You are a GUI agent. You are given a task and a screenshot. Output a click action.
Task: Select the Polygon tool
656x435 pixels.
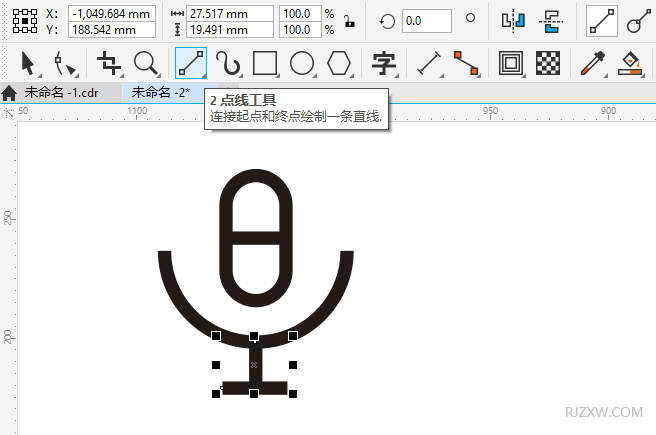340,64
